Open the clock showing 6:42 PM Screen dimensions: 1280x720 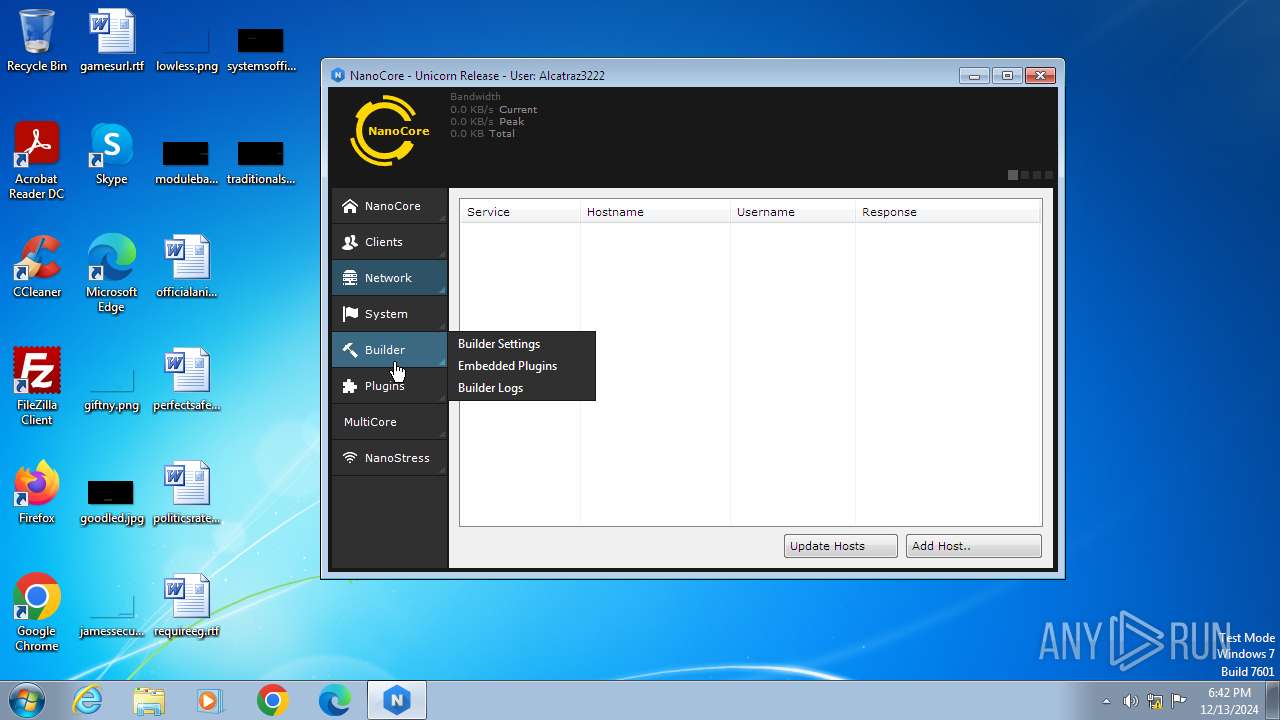(1229, 701)
